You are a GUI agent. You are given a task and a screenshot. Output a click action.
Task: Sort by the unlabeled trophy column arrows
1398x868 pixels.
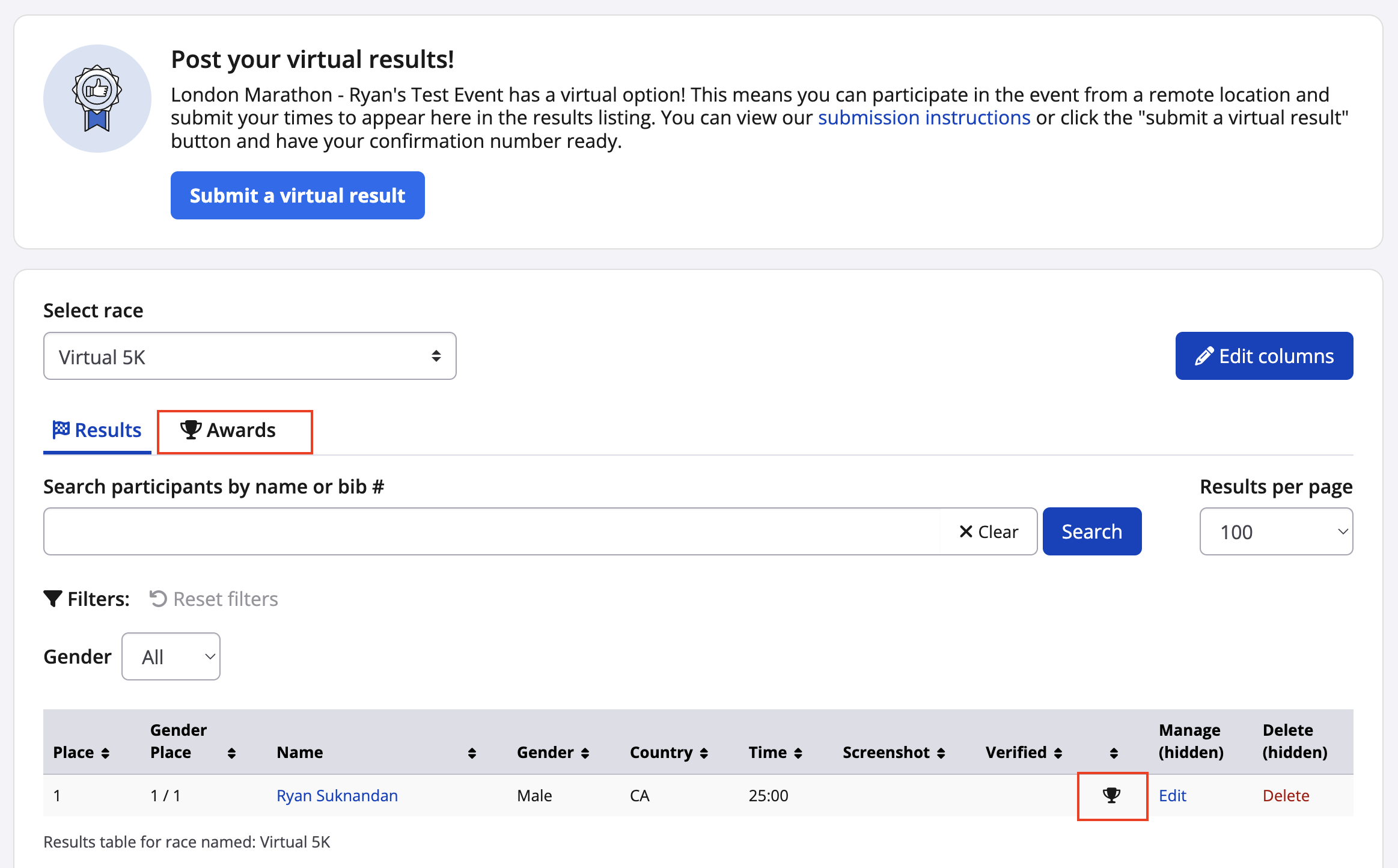click(x=1114, y=753)
